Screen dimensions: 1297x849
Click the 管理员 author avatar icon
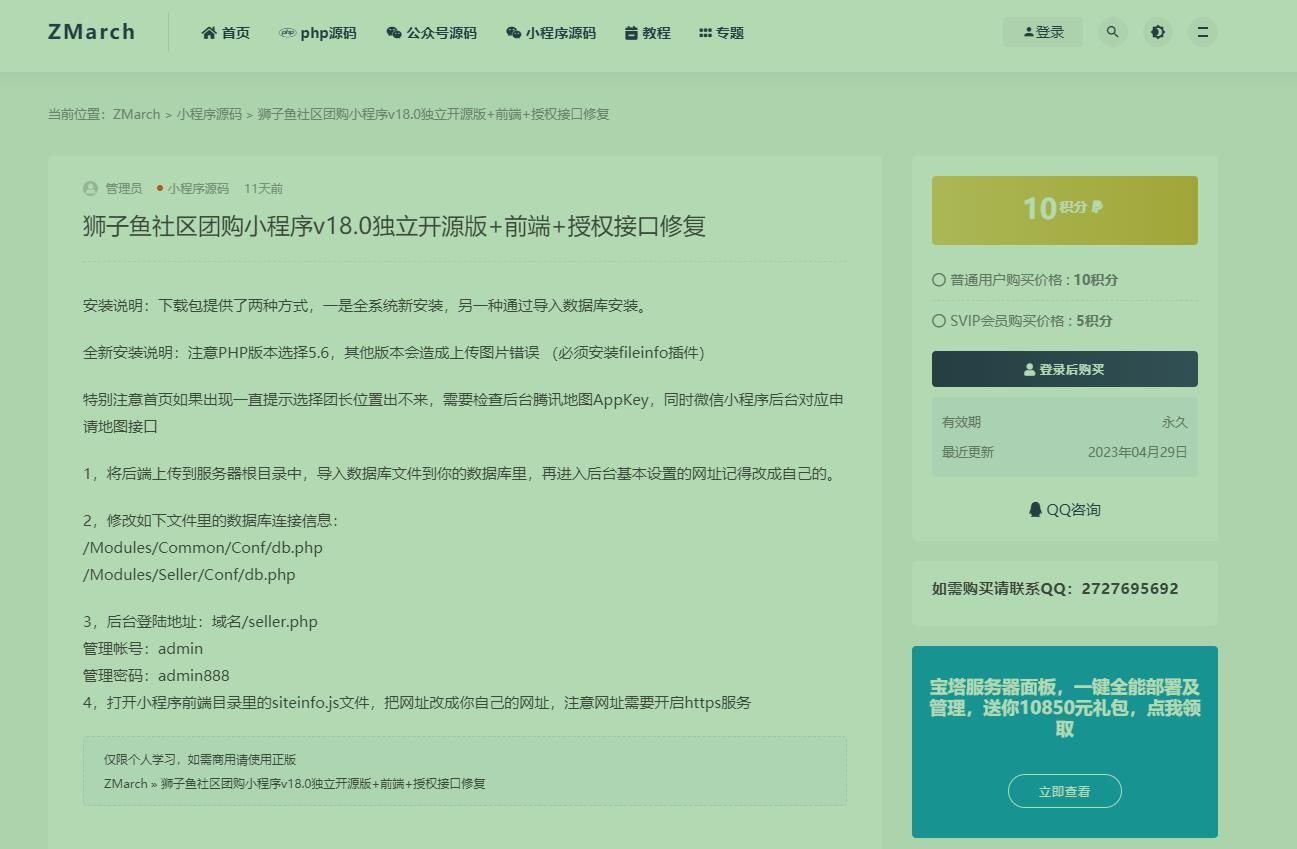90,188
